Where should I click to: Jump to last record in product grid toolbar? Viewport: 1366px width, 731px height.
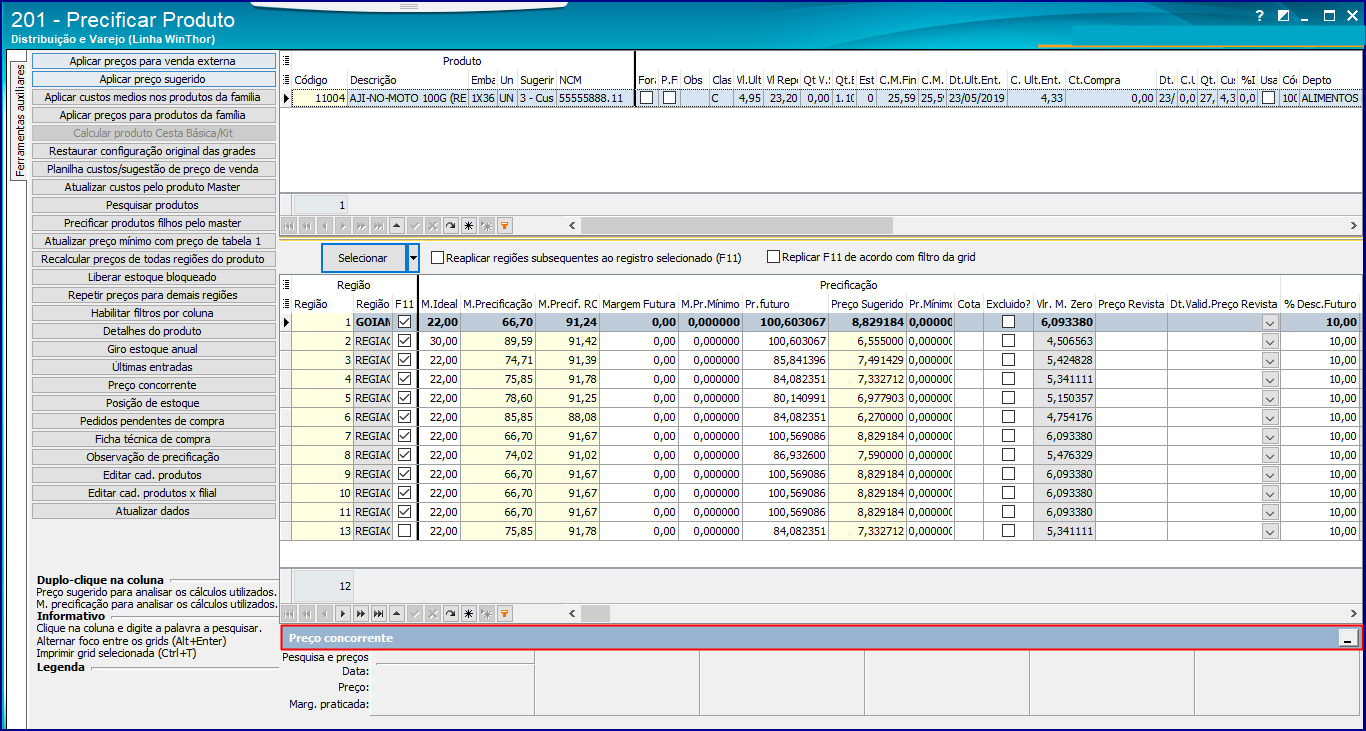tap(379, 226)
